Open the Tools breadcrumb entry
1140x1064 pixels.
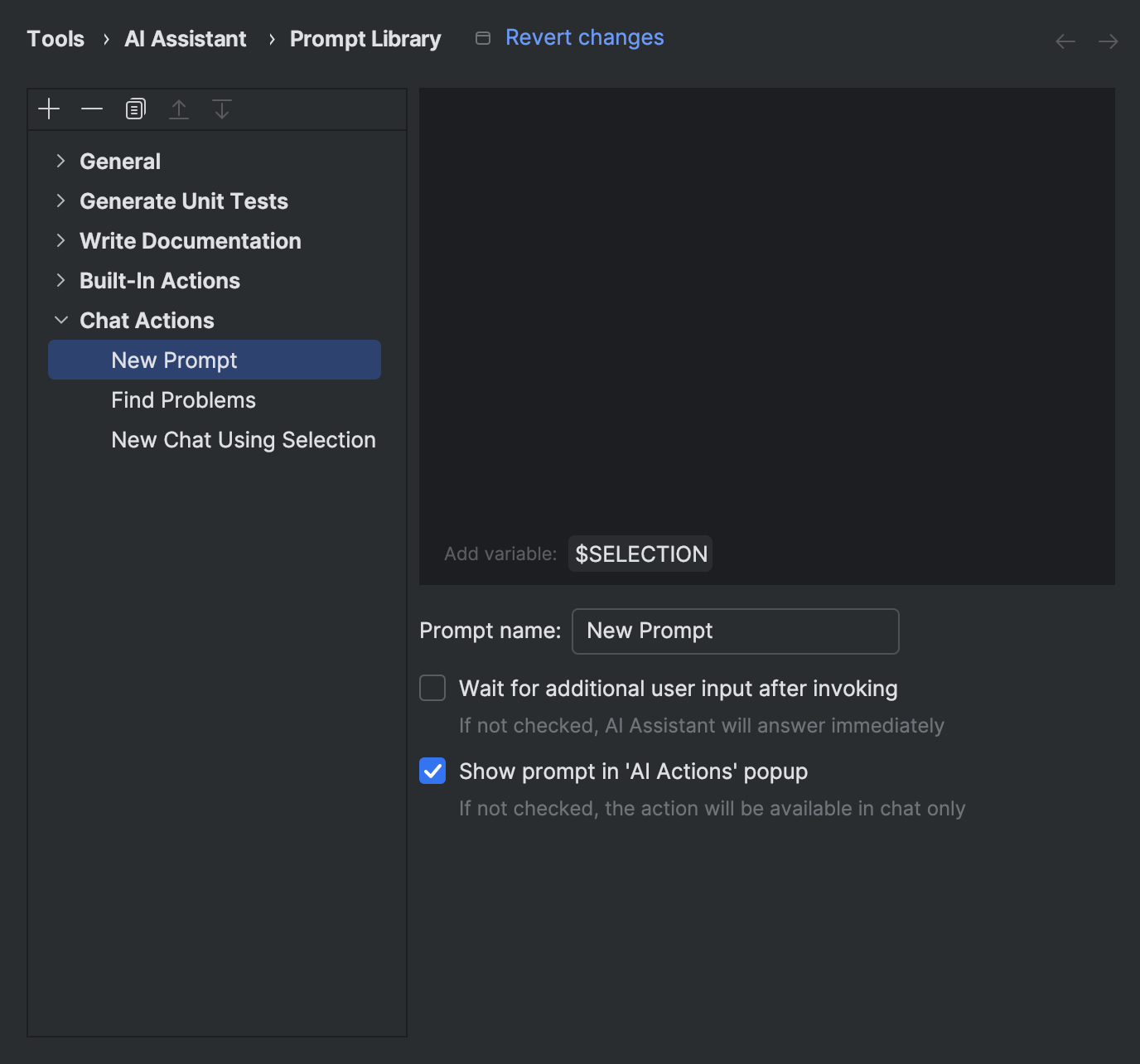click(x=55, y=38)
